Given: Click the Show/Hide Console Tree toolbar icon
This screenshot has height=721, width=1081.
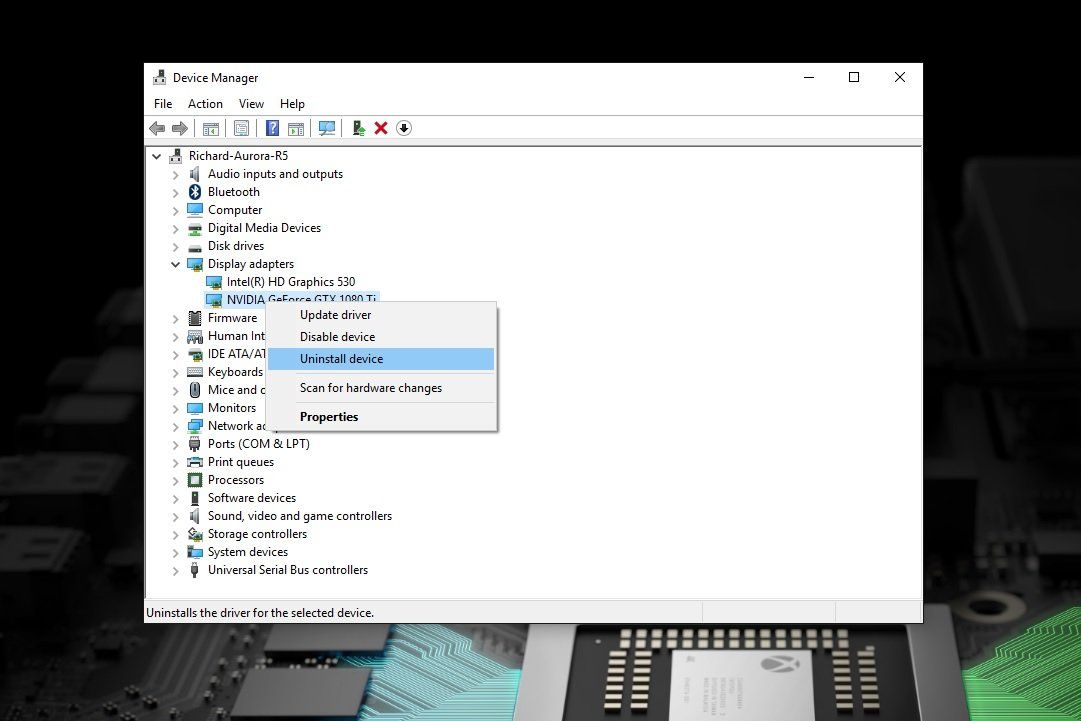Looking at the screenshot, I should pyautogui.click(x=211, y=128).
